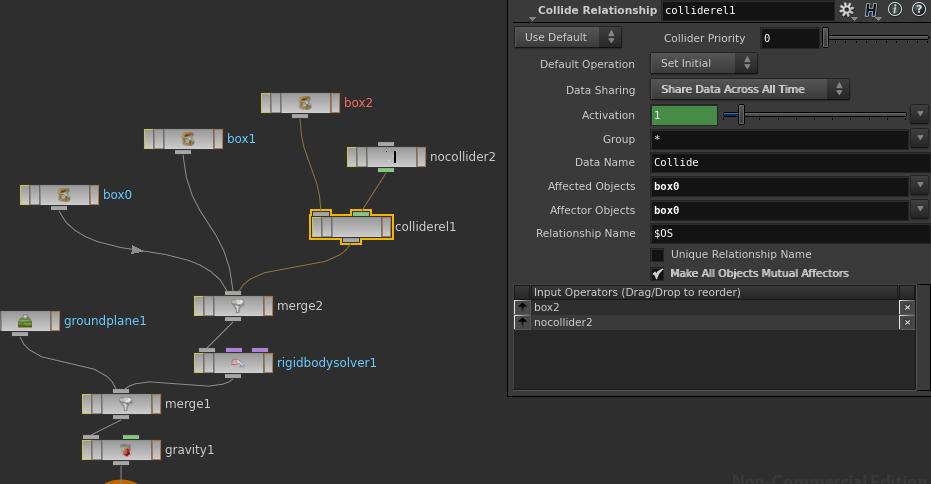Open the H presets menu icon
Image resolution: width=931 pixels, height=484 pixels.
click(871, 10)
